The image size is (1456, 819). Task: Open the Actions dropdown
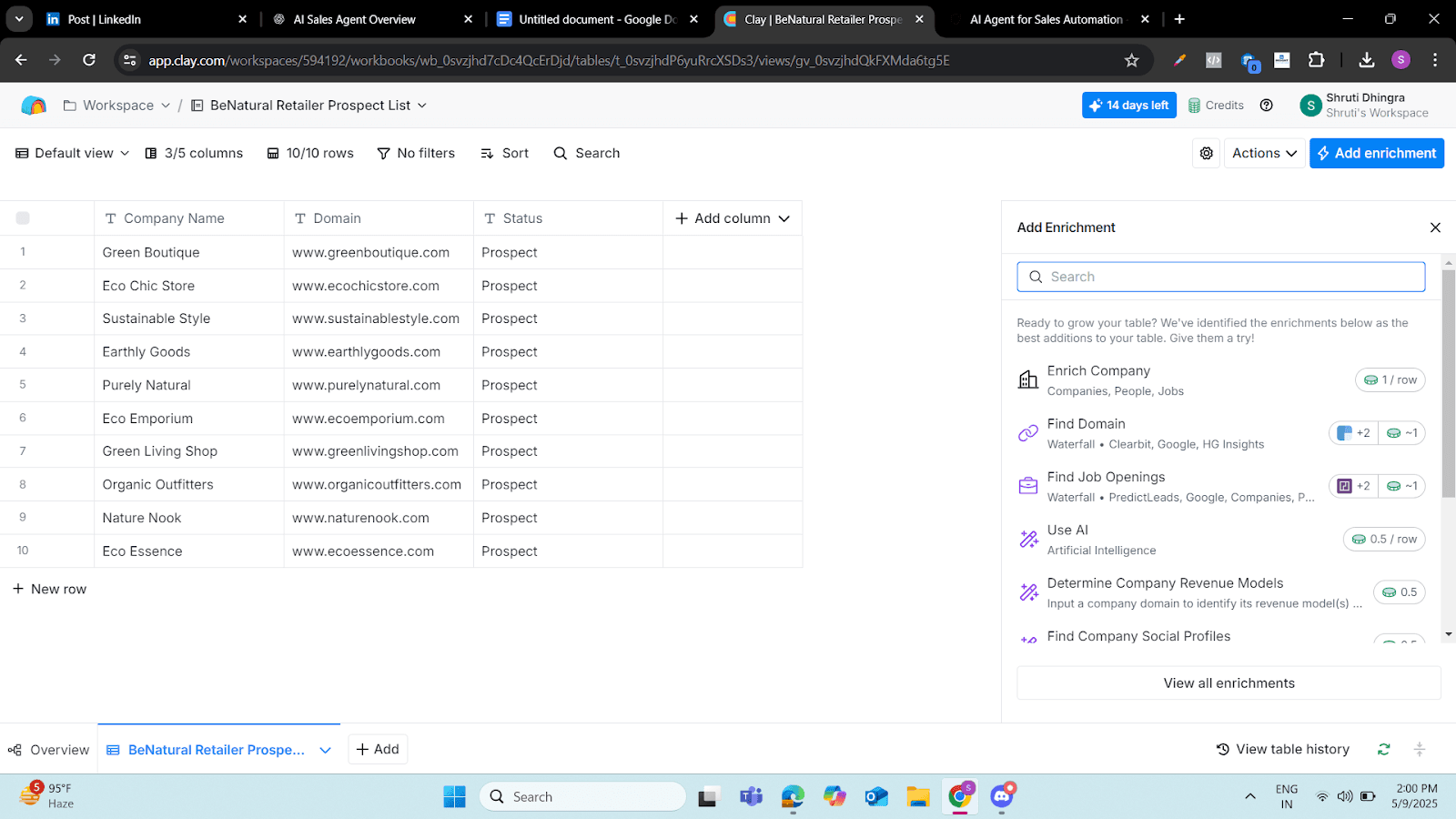point(1264,154)
